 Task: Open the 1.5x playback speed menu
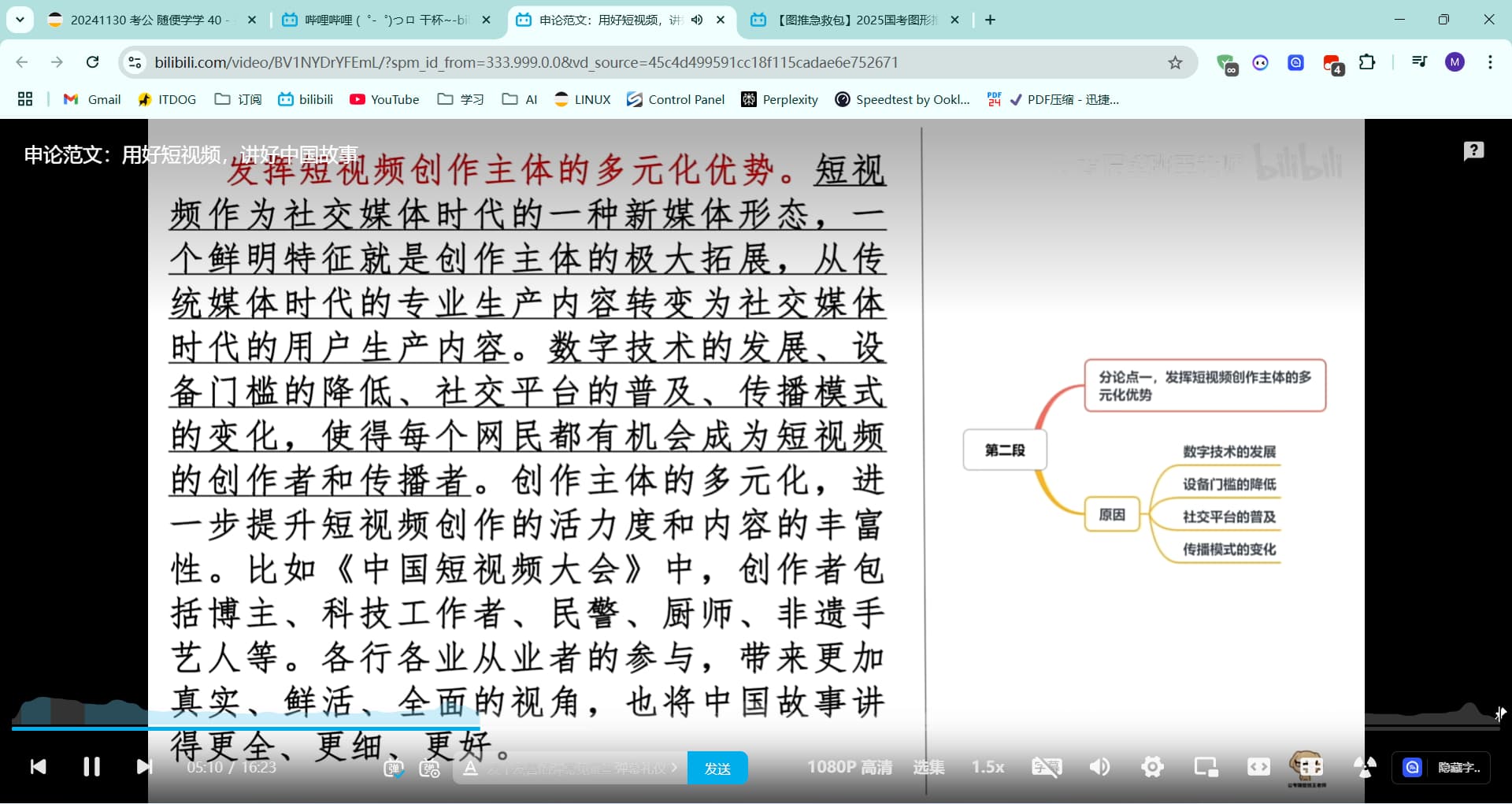tap(988, 767)
